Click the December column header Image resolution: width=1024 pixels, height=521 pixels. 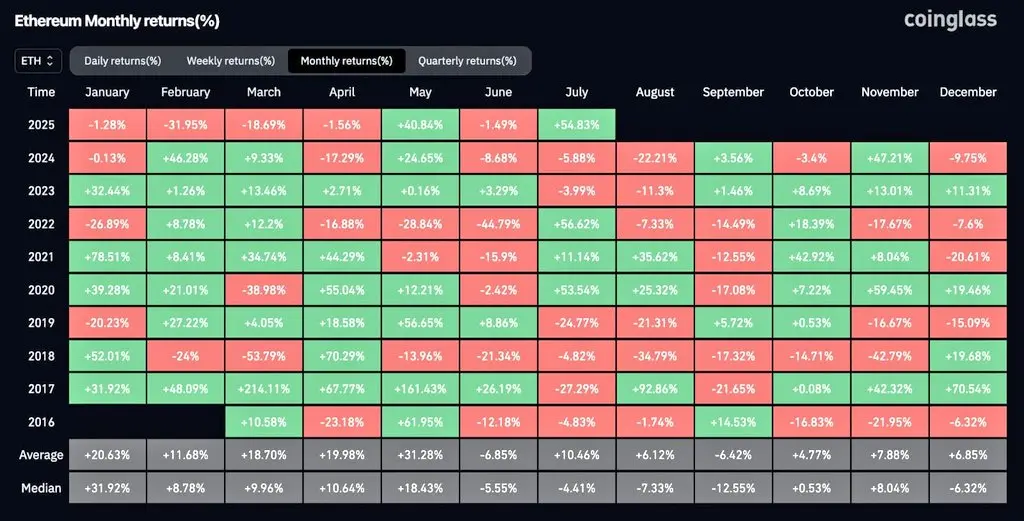pyautogui.click(x=968, y=92)
